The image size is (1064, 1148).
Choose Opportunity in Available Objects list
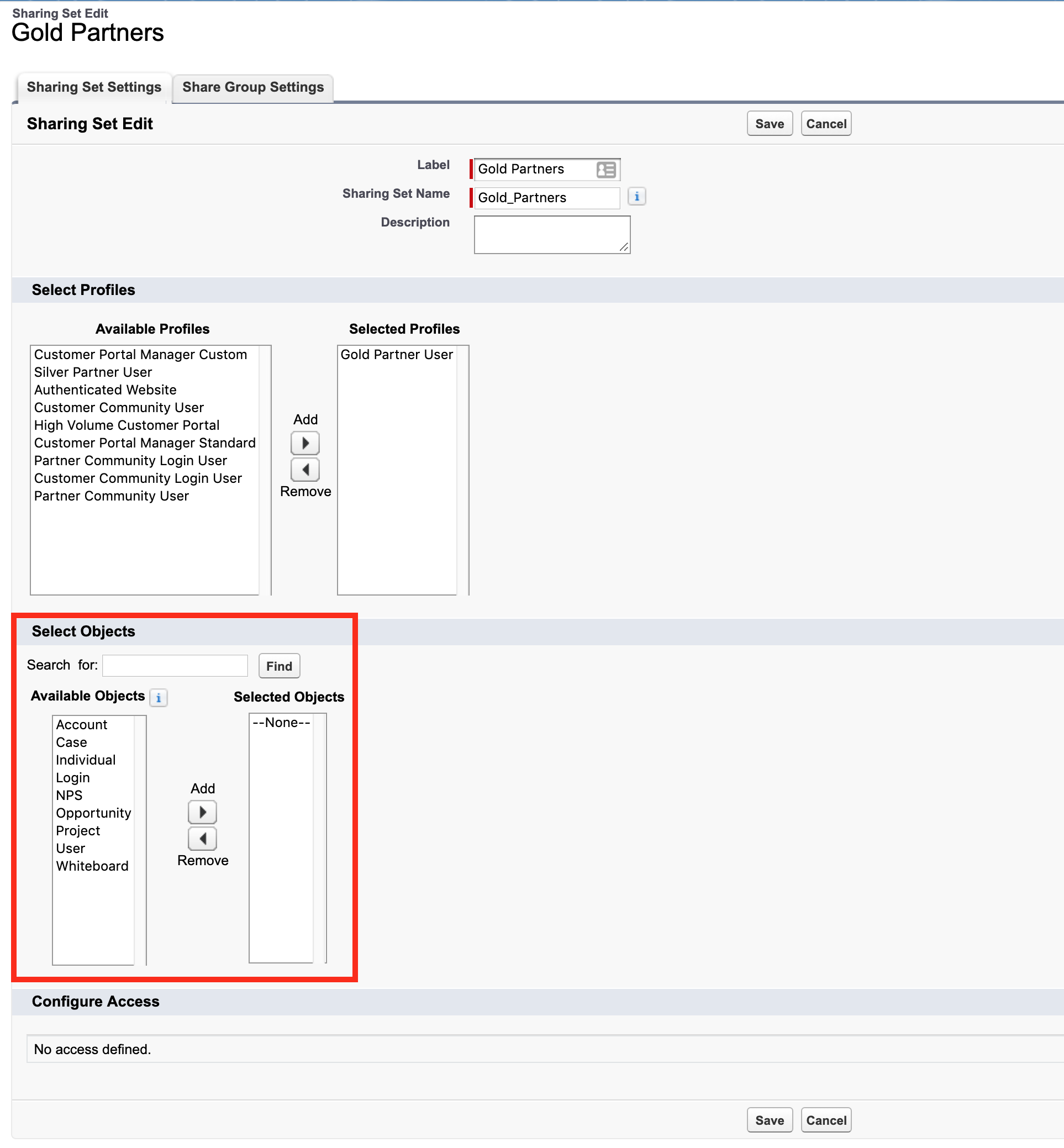(93, 813)
